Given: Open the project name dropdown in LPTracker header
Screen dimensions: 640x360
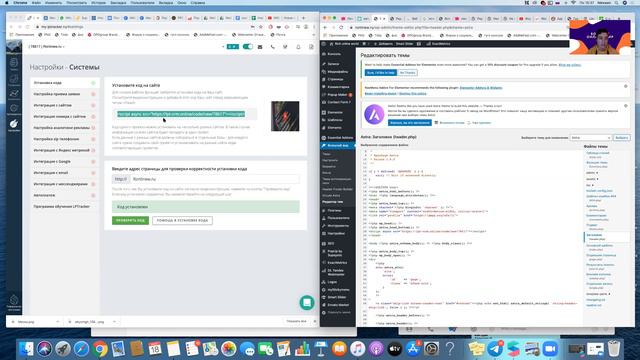Looking at the screenshot, I should tap(47, 47).
